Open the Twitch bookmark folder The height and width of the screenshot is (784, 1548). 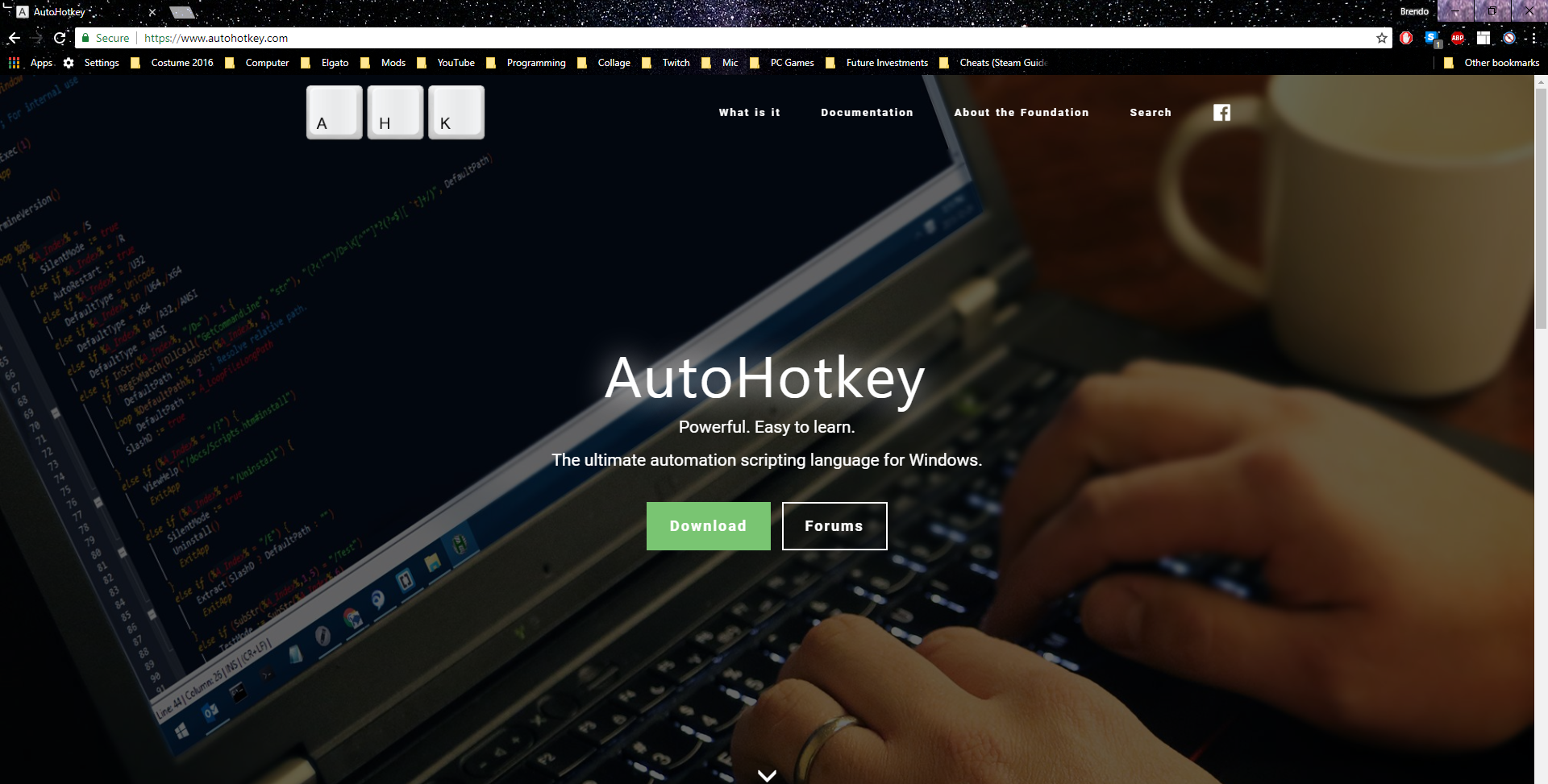[x=666, y=63]
